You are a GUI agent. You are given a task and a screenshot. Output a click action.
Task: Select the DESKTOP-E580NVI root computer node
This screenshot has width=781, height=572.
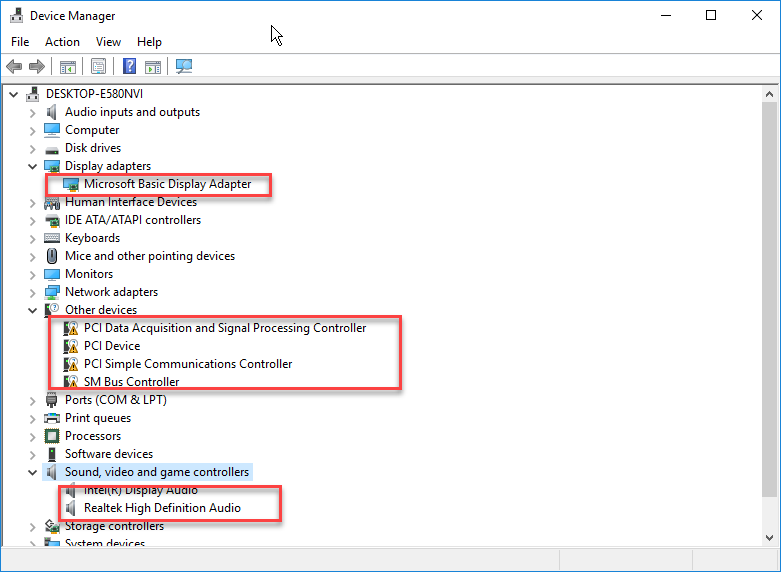click(x=95, y=94)
